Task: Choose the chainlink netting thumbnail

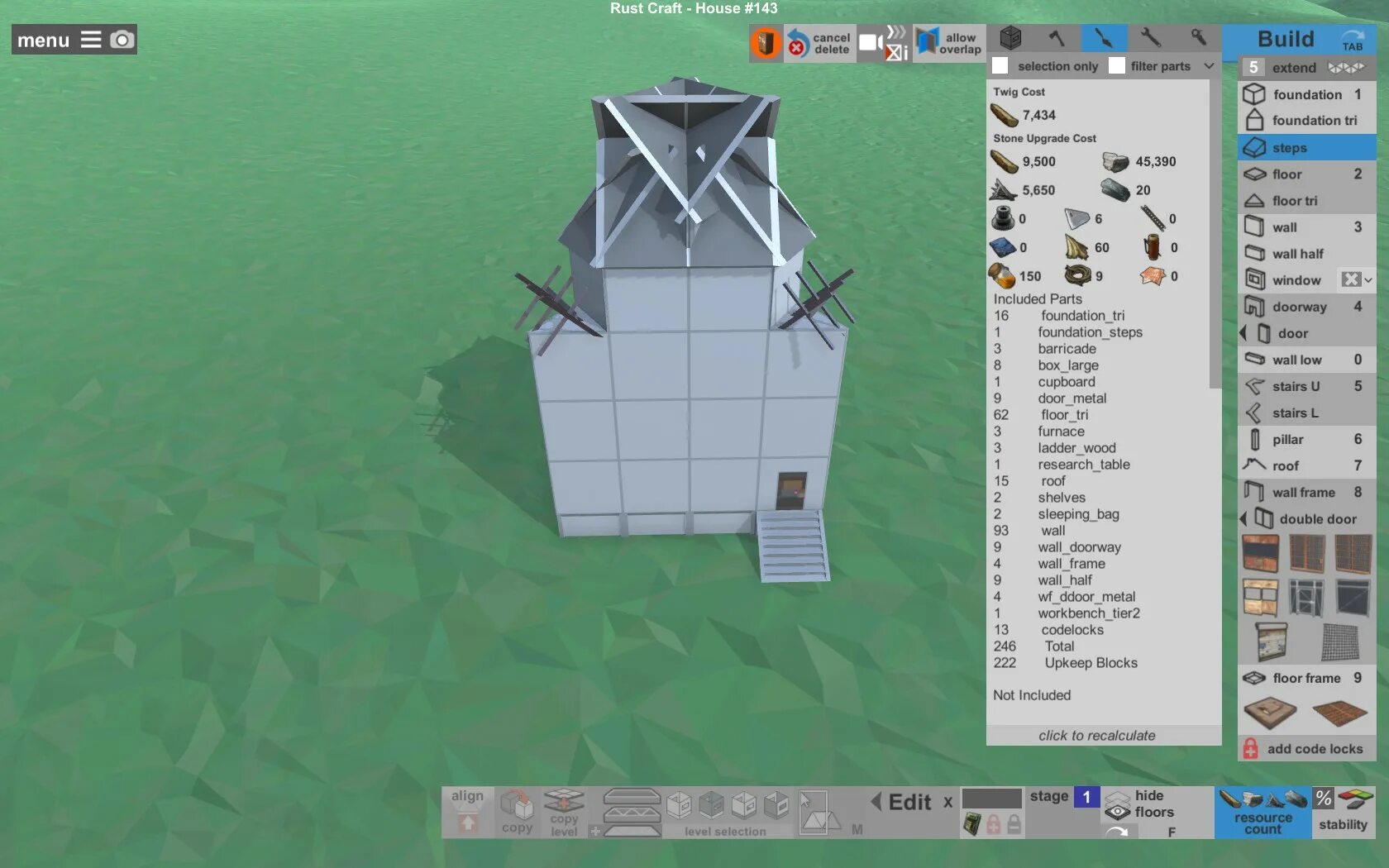Action: tap(1340, 641)
